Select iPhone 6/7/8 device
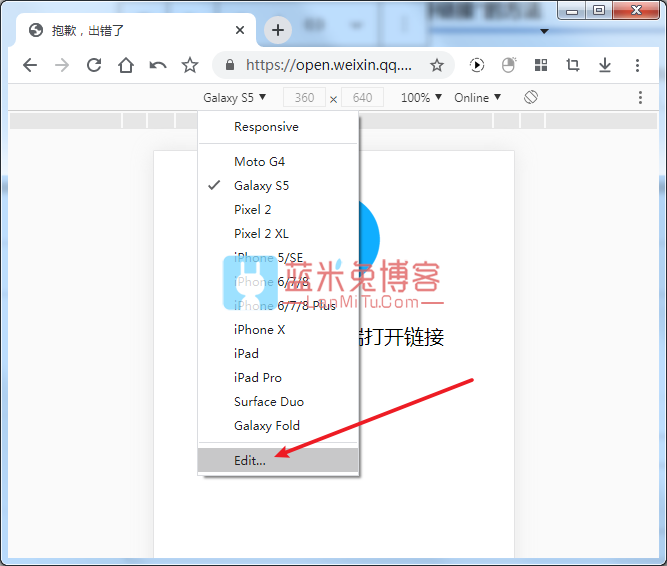This screenshot has width=667, height=566. [x=278, y=282]
